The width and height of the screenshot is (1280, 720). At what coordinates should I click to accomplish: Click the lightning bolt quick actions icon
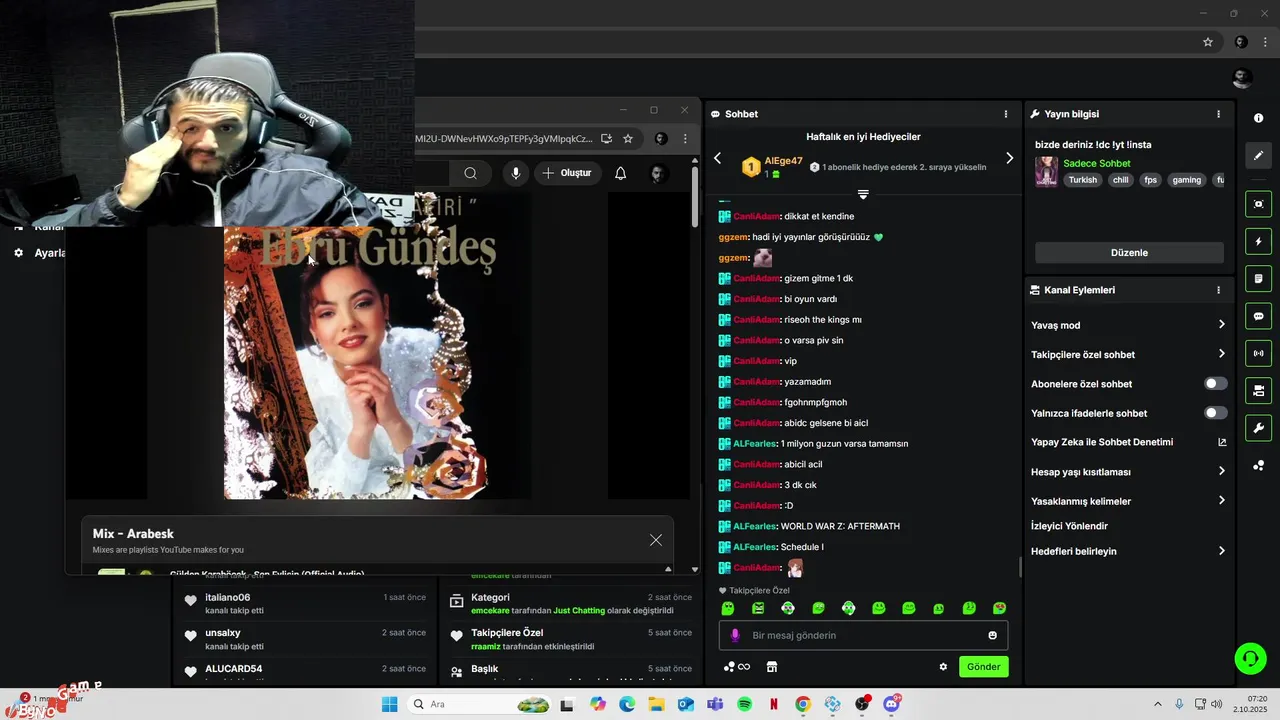(1258, 241)
